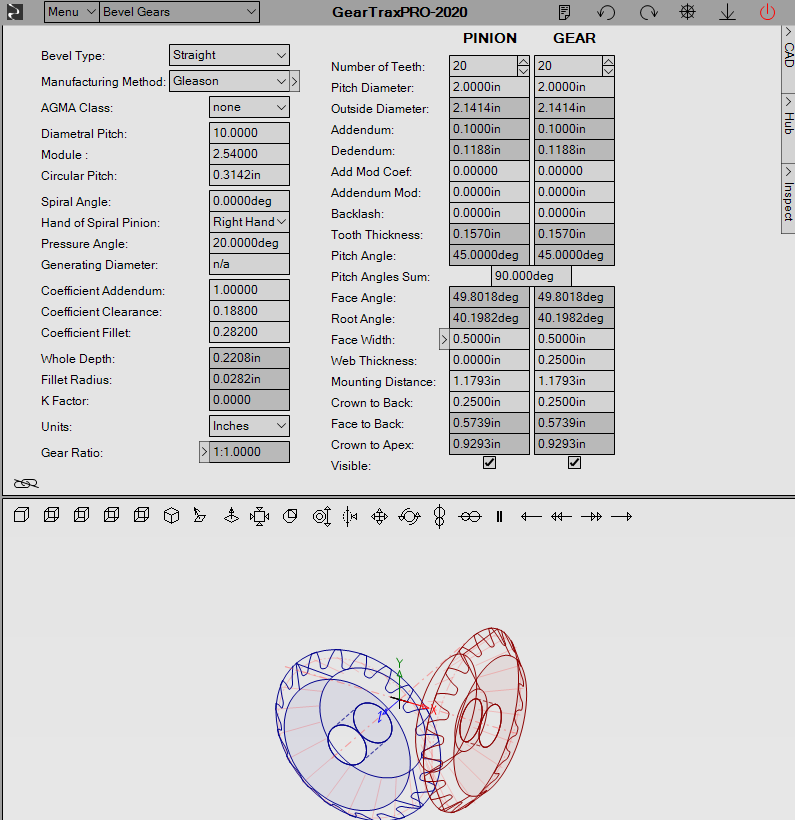Click the Coefficient Fillet field
795x820 pixels.
[x=249, y=332]
